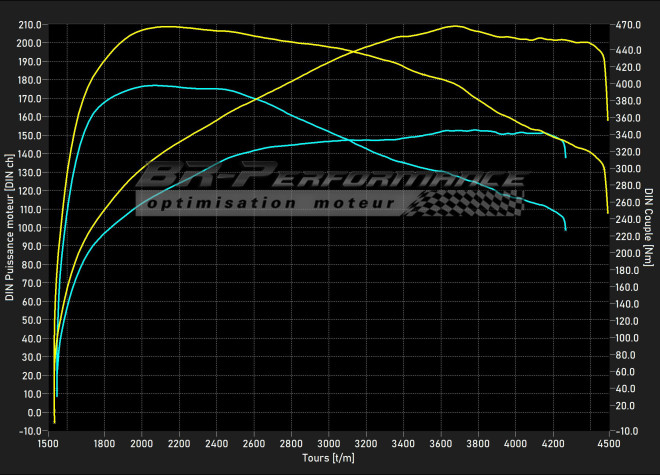The width and height of the screenshot is (660, 475).
Task: Click the yellow torque curve peak near 2100 rpm
Action: 162,26
